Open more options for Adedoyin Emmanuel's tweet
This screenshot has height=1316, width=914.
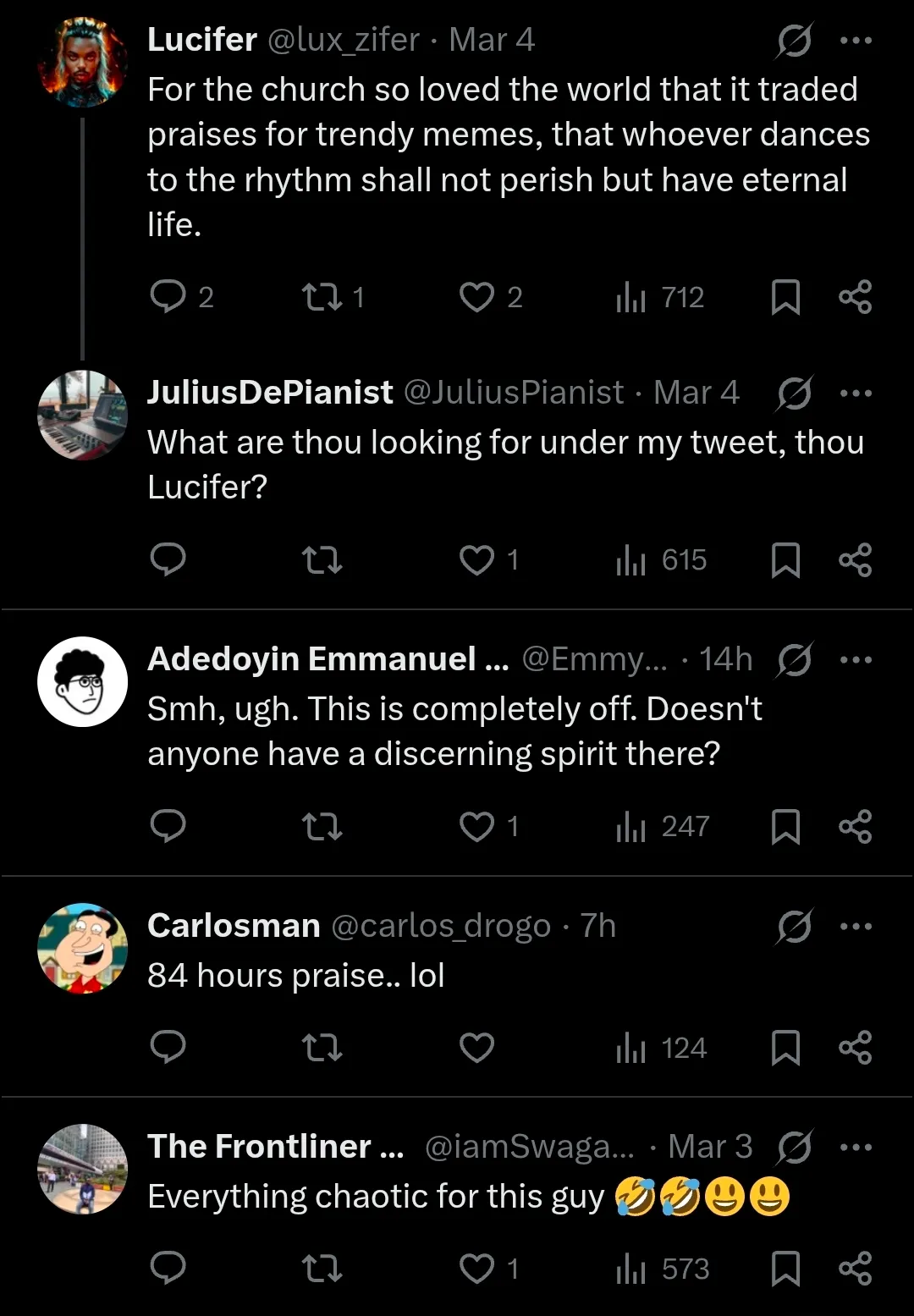click(856, 659)
